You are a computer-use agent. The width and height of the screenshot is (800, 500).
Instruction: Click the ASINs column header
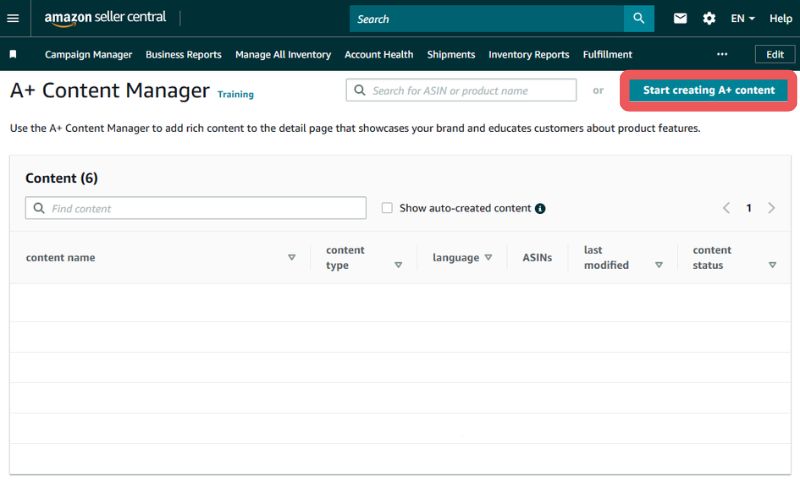coord(537,258)
